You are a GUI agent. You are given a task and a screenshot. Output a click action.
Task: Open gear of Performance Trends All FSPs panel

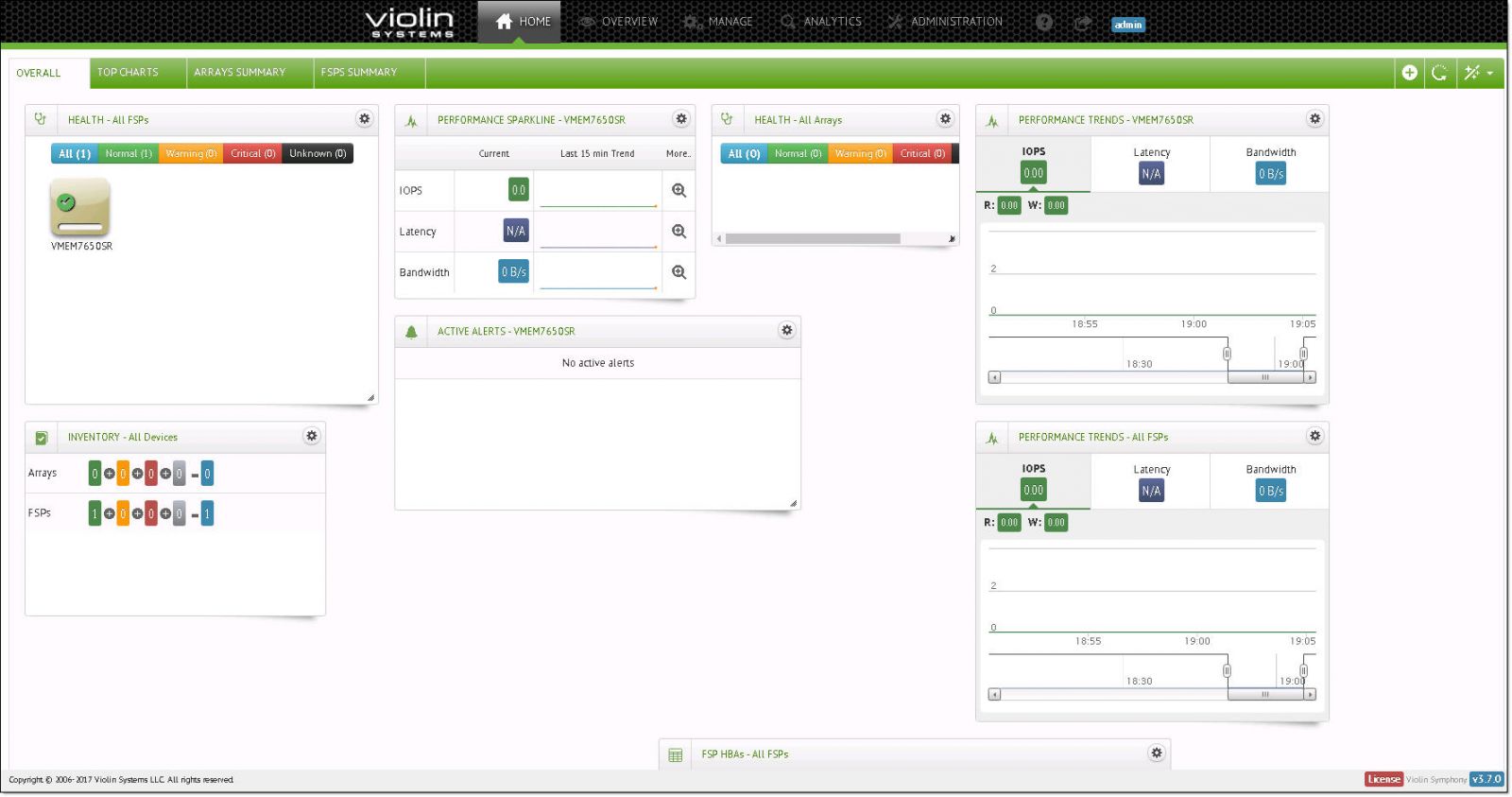click(x=1314, y=436)
